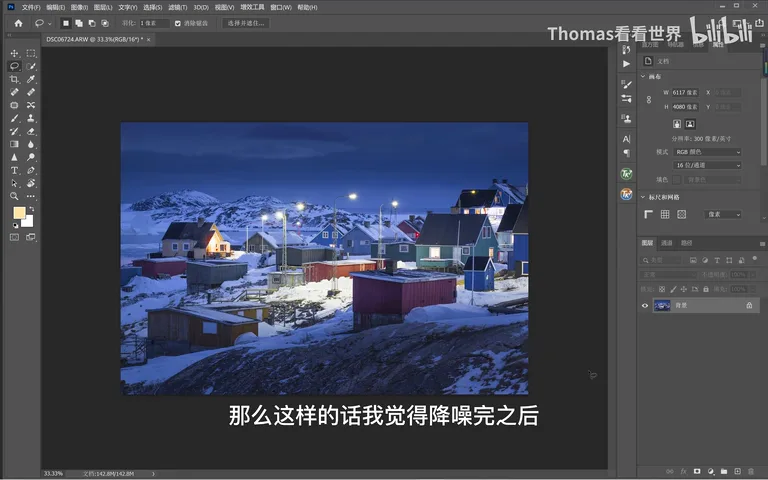Screen dimensions: 768x480
Task: Collapse the 标尺和网格 section
Action: click(643, 197)
